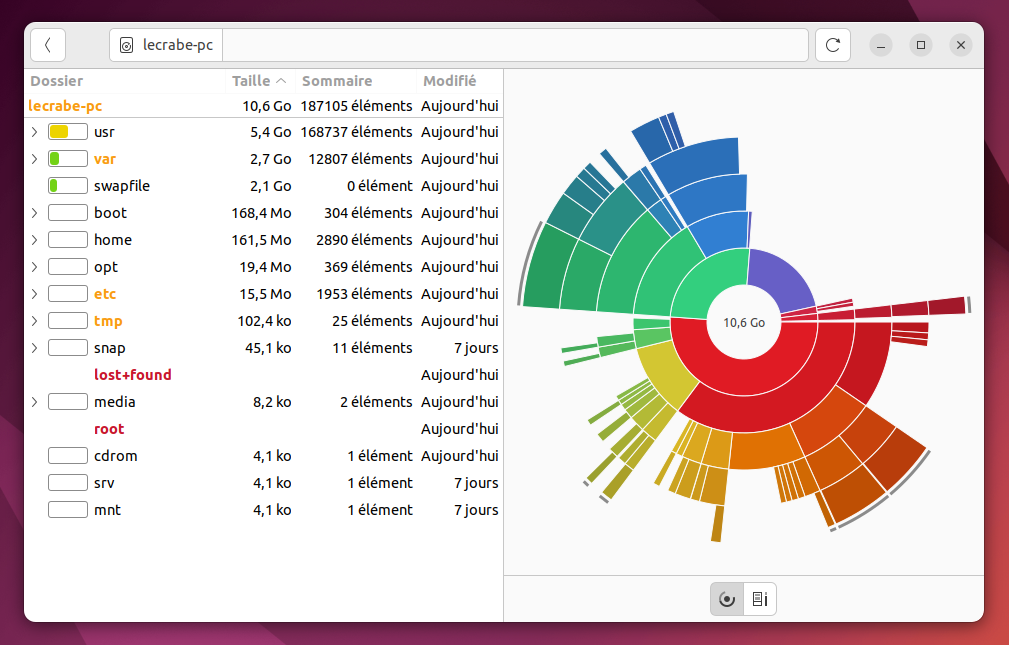Switch to rings chart view
The width and height of the screenshot is (1009, 645).
[727, 599]
